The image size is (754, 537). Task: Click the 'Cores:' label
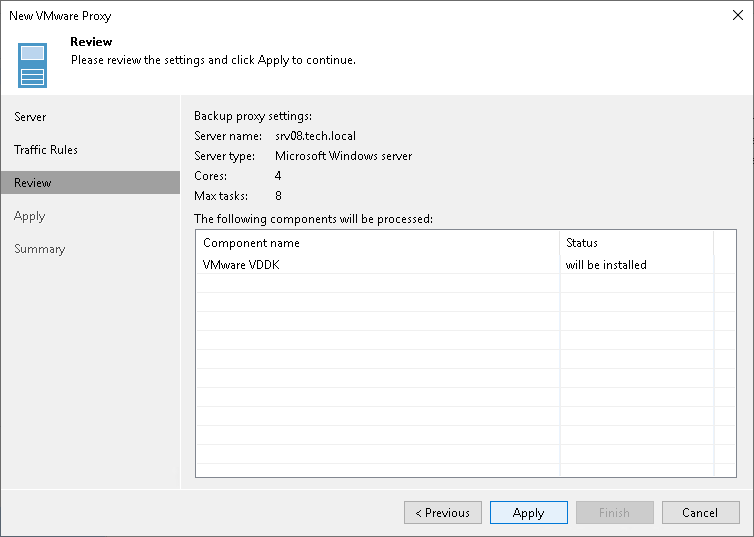point(211,176)
